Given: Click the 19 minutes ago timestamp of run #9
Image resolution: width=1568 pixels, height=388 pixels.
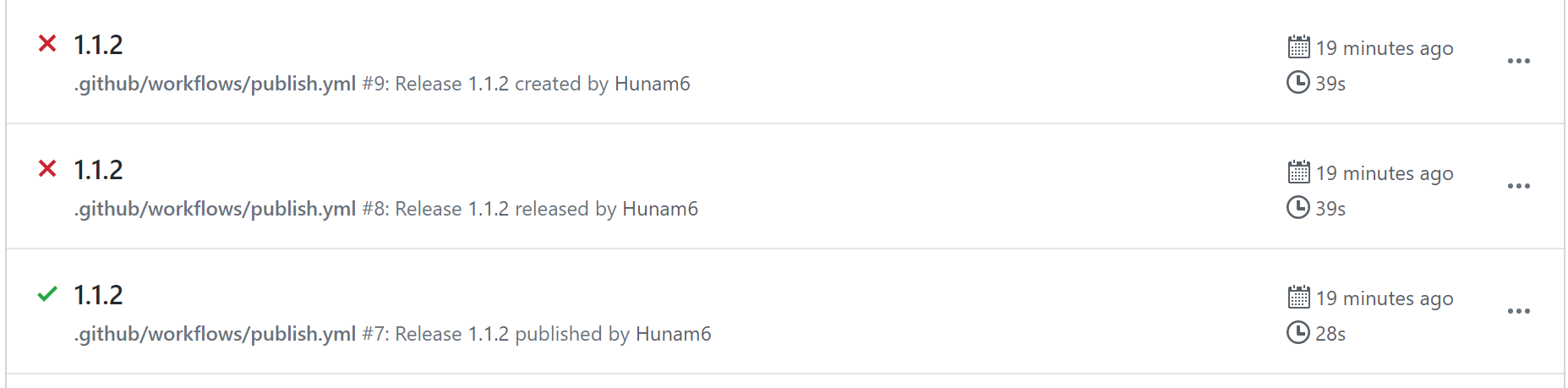Looking at the screenshot, I should (1385, 48).
